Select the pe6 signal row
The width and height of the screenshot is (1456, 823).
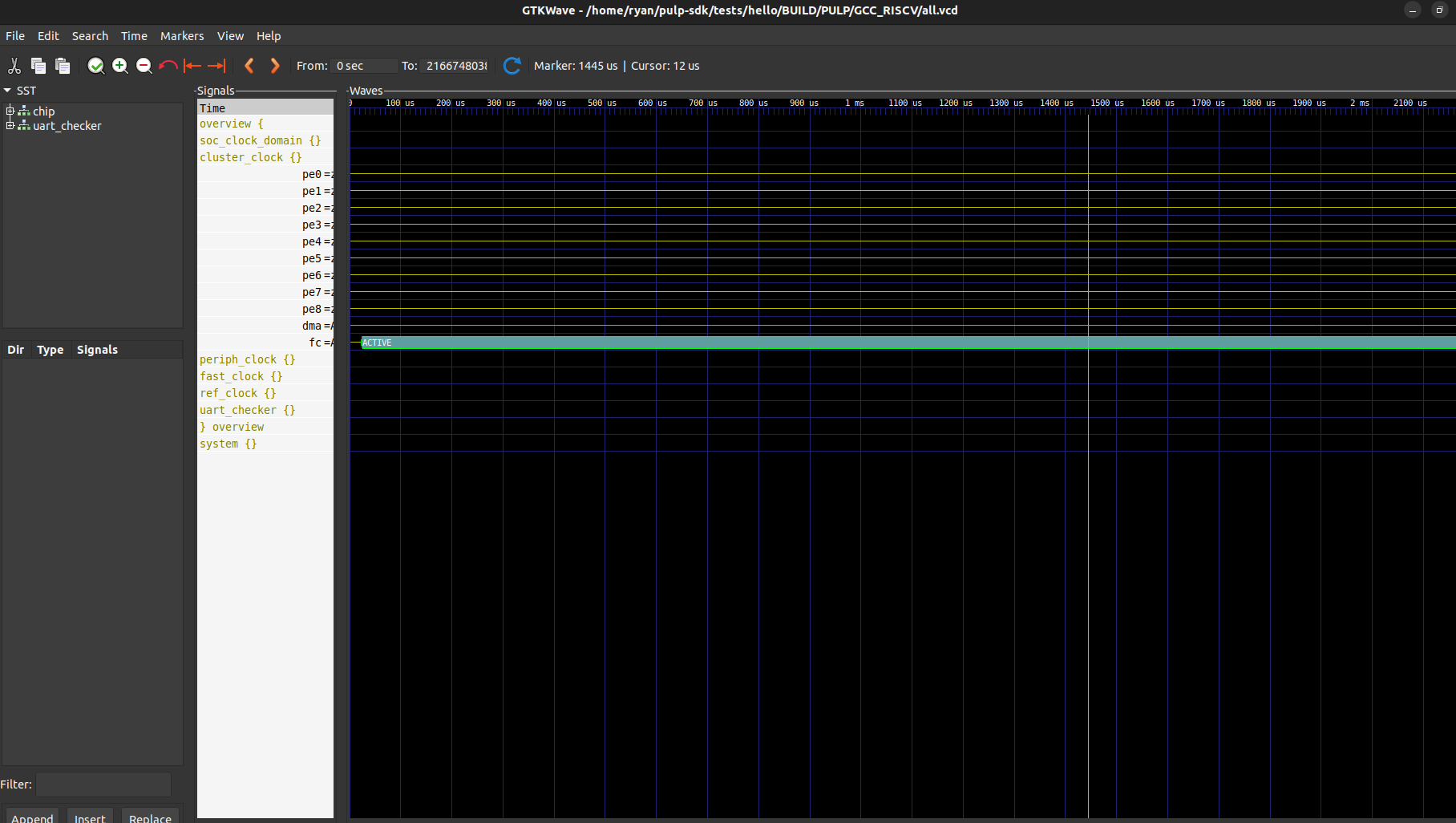point(265,275)
